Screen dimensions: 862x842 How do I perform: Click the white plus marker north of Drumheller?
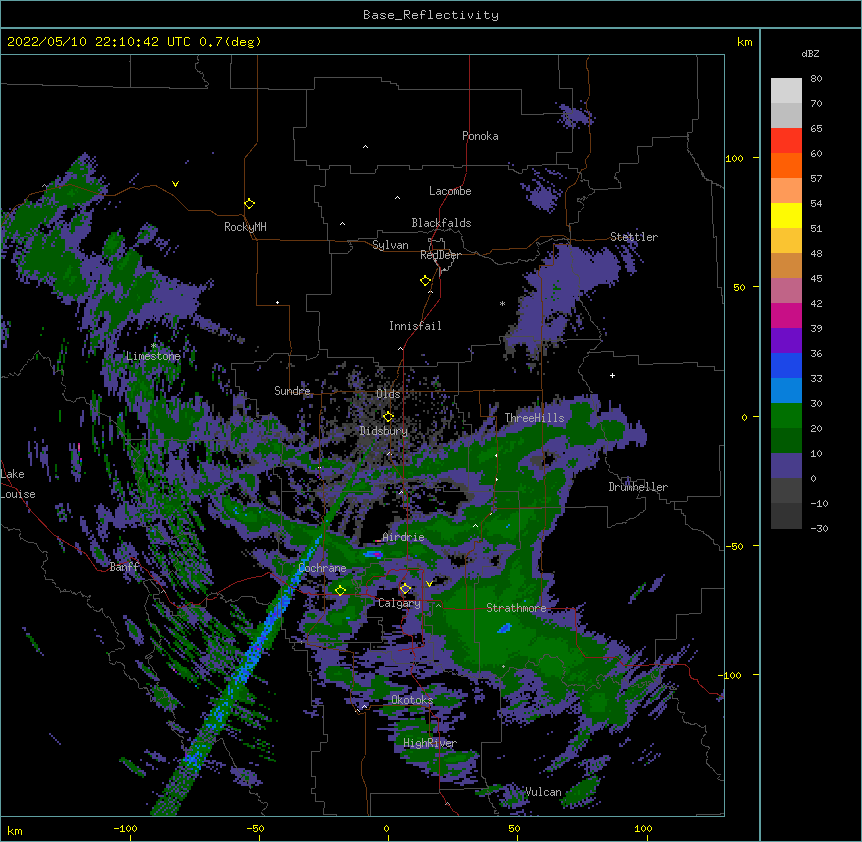(612, 375)
